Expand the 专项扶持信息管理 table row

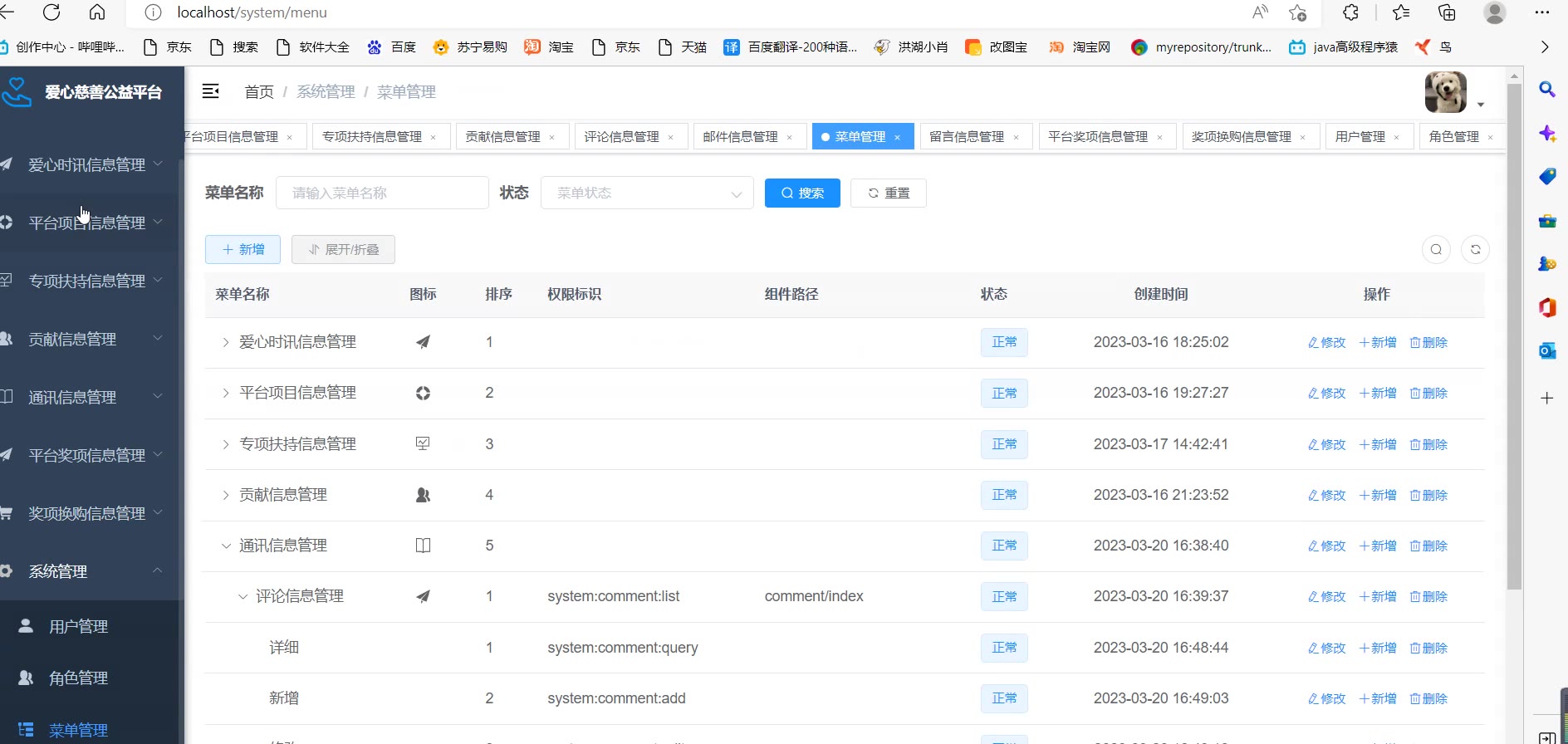click(x=225, y=444)
